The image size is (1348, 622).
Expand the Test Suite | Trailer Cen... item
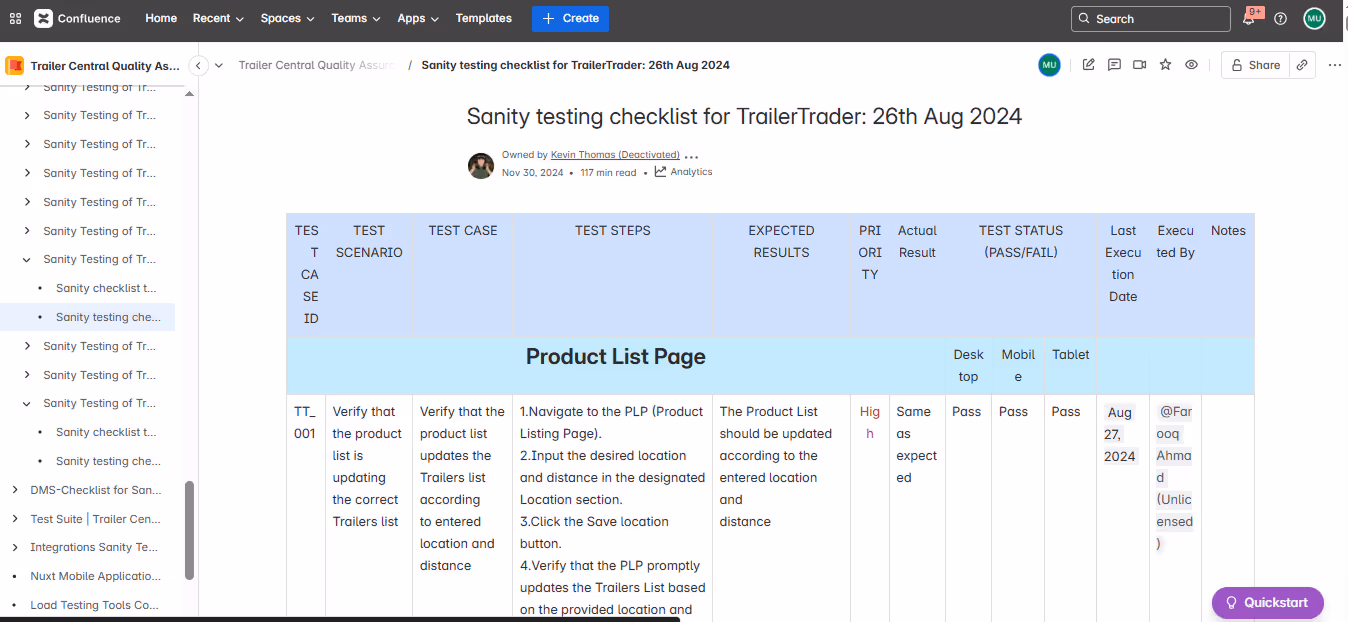[15, 519]
